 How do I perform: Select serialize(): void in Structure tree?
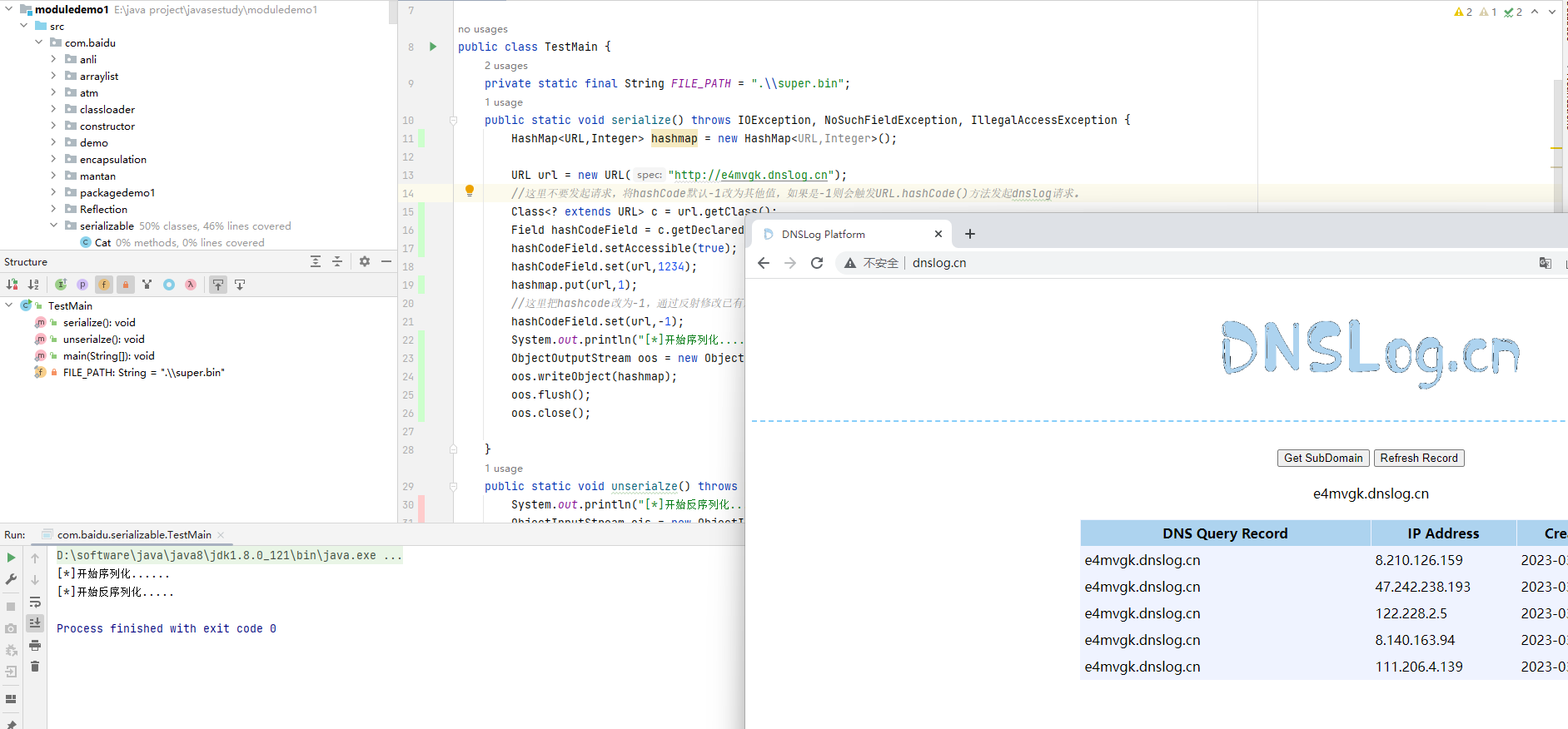pyautogui.click(x=98, y=322)
